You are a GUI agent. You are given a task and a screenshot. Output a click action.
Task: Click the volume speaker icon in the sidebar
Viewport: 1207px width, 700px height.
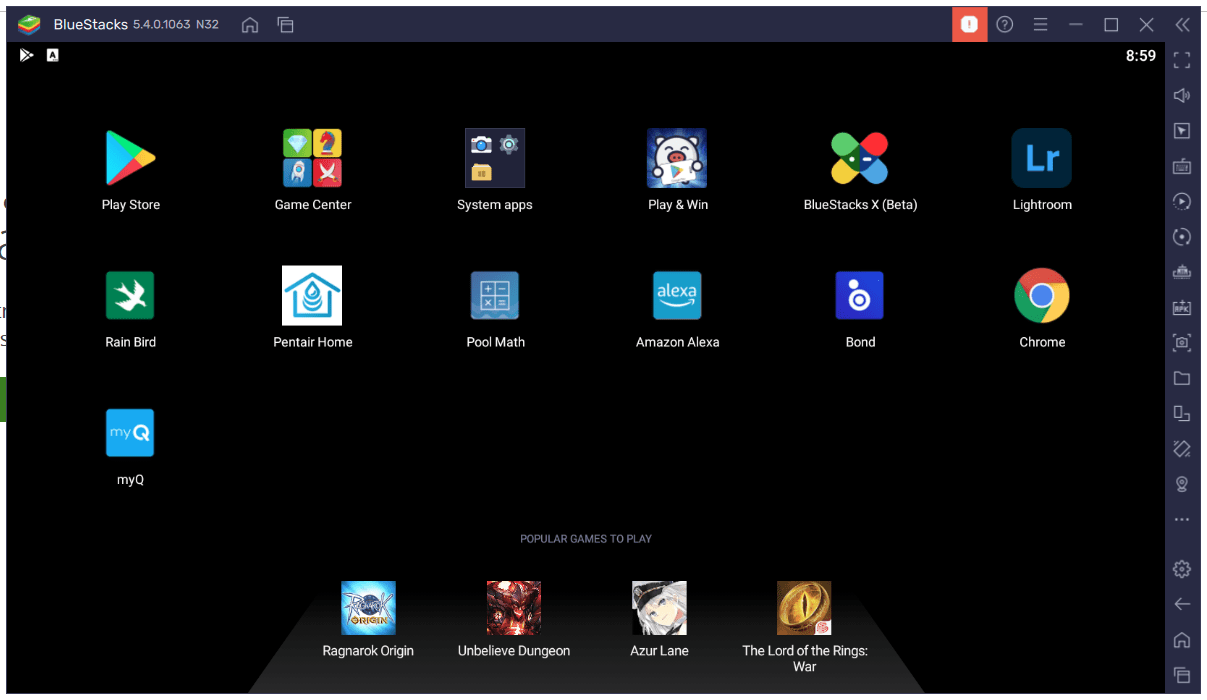[1182, 95]
